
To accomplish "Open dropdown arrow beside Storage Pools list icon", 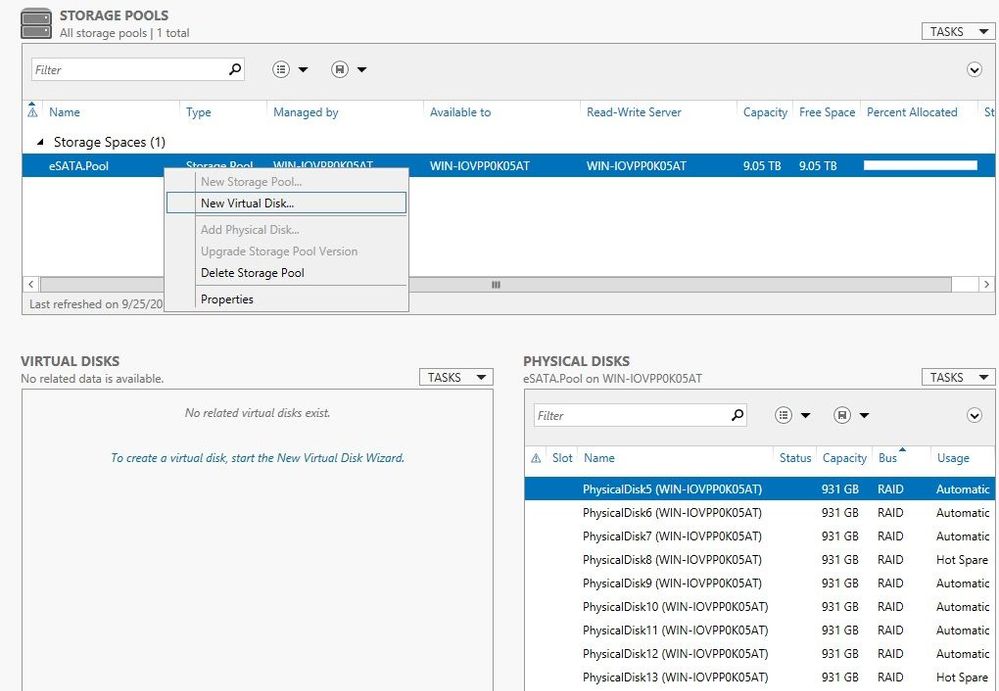I will pyautogui.click(x=303, y=69).
